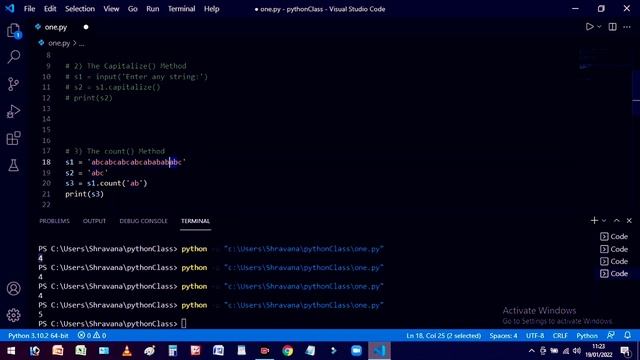Open notifications bell in status bar
Viewport: 640px width, 360px height.
(627, 336)
